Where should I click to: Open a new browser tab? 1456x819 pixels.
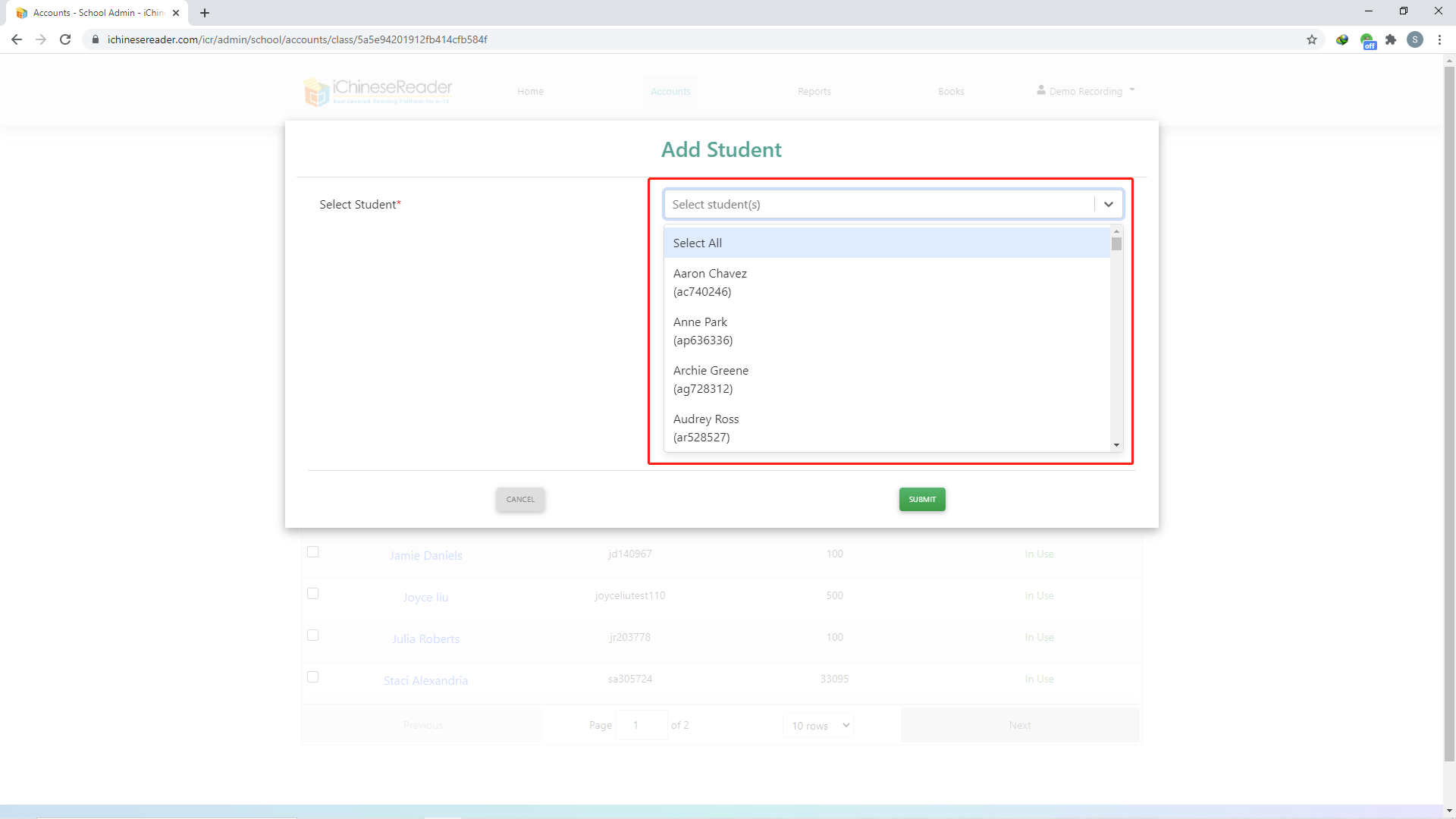click(205, 13)
